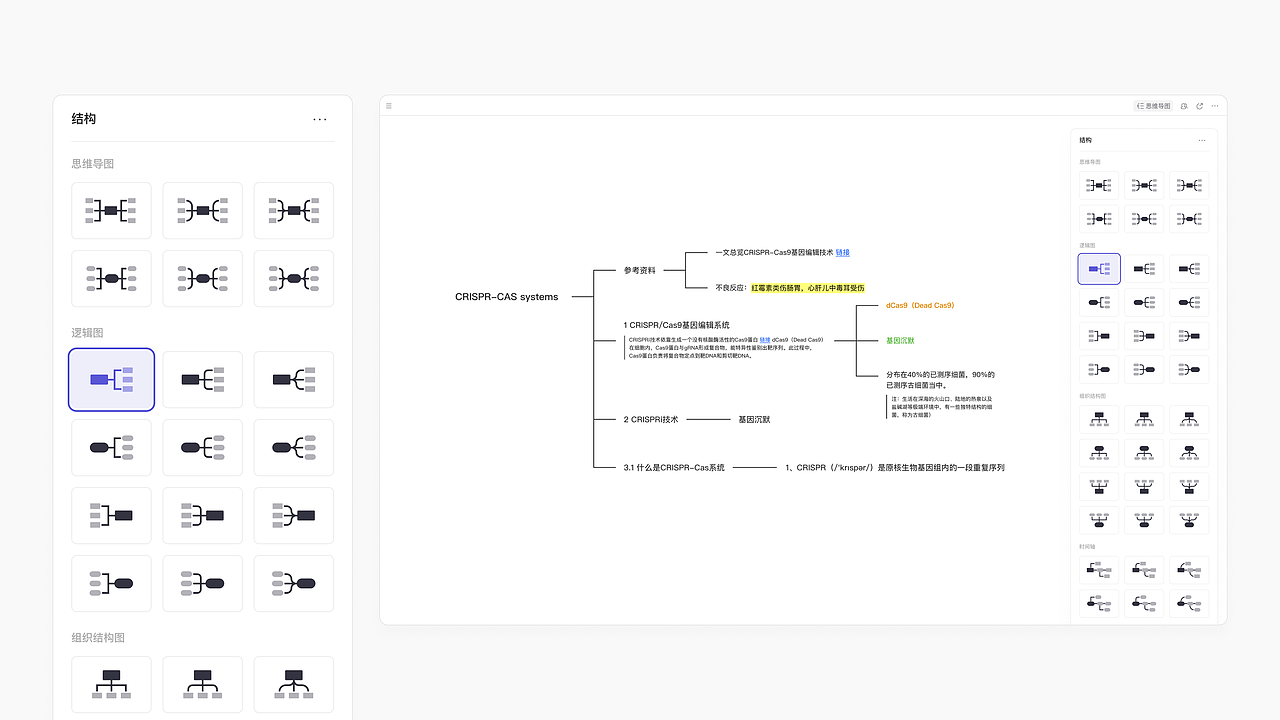Select node "1 CRISPR/Cas9基因编辑系统"
The image size is (1280, 720).
coord(677,325)
